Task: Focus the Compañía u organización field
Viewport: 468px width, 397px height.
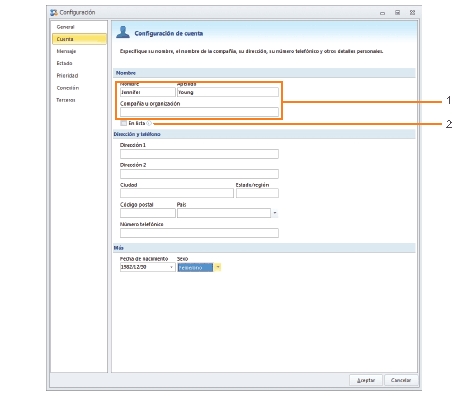Action: point(199,112)
